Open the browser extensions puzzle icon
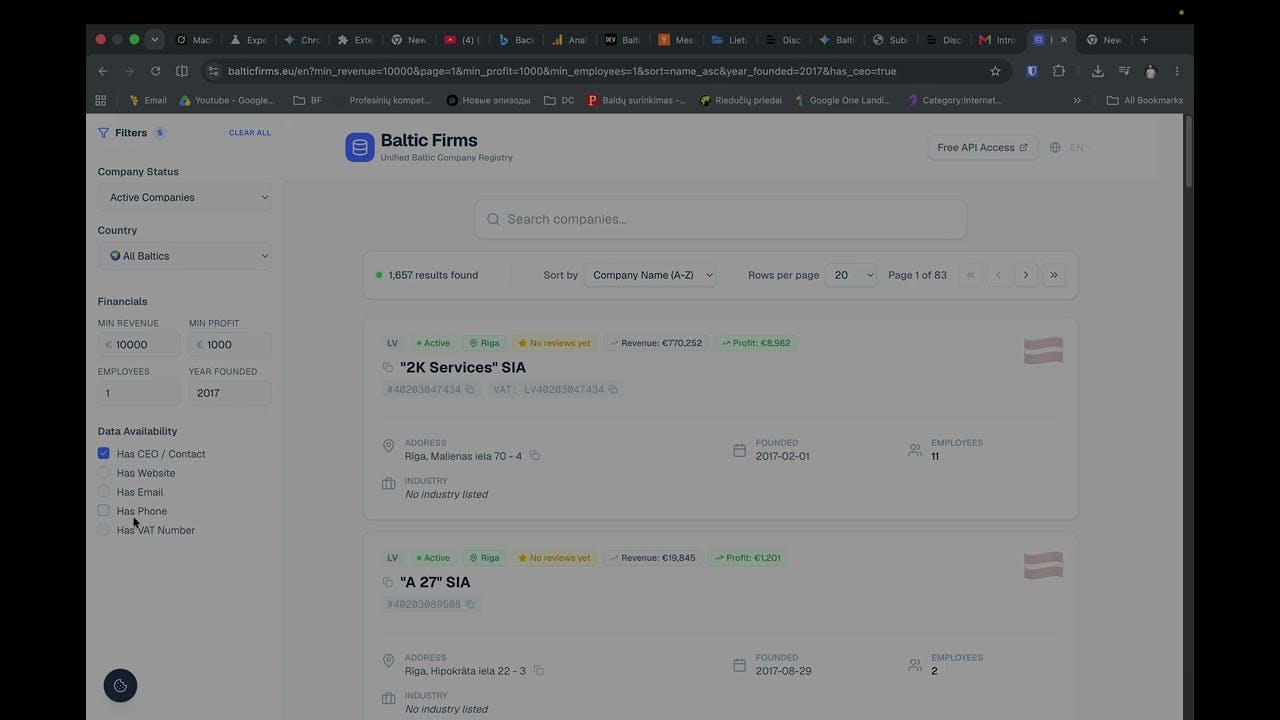 [1059, 71]
